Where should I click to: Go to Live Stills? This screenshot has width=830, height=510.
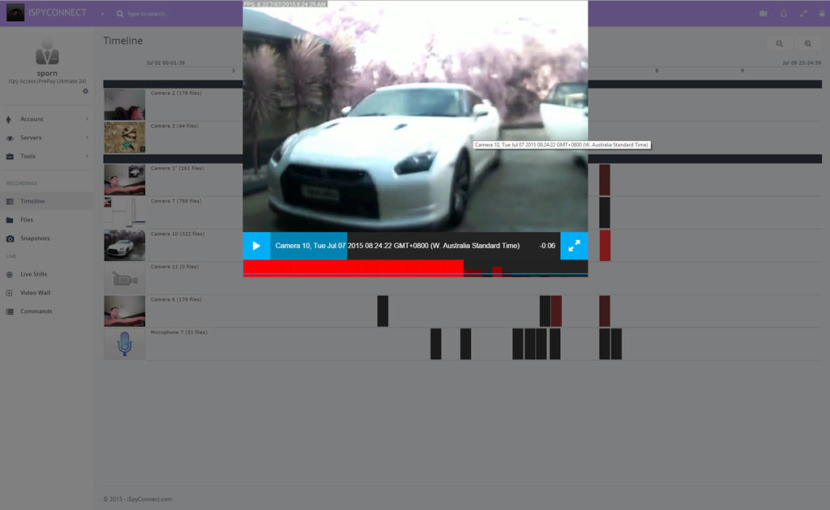[x=34, y=274]
